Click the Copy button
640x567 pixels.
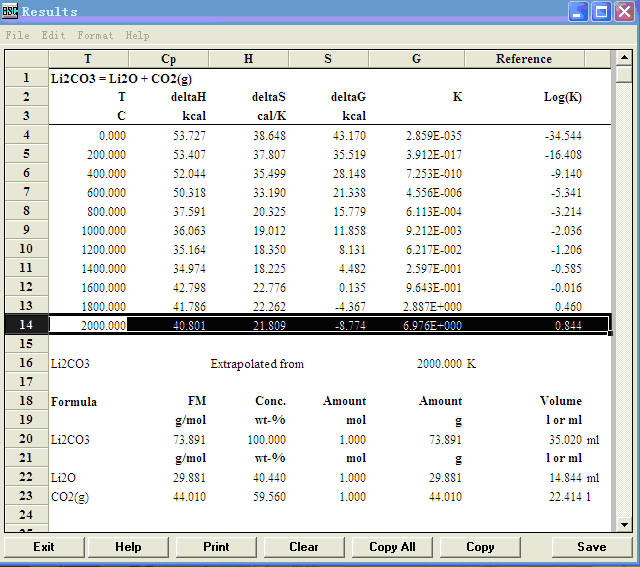480,547
